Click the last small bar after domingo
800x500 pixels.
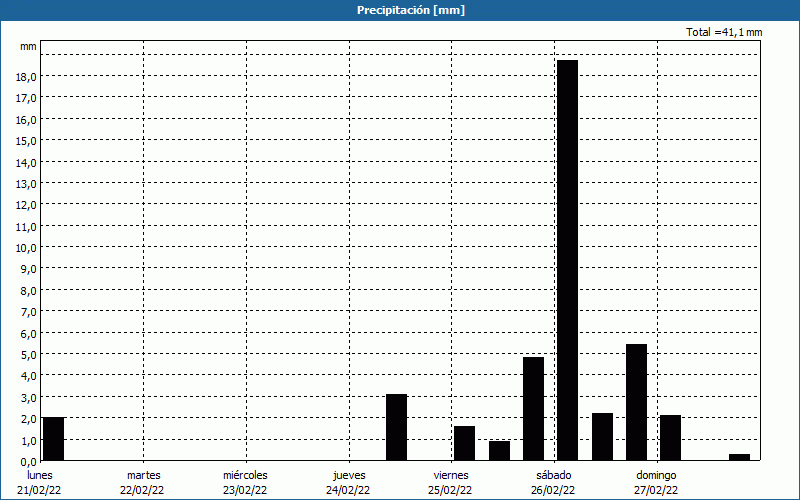[x=739, y=457]
